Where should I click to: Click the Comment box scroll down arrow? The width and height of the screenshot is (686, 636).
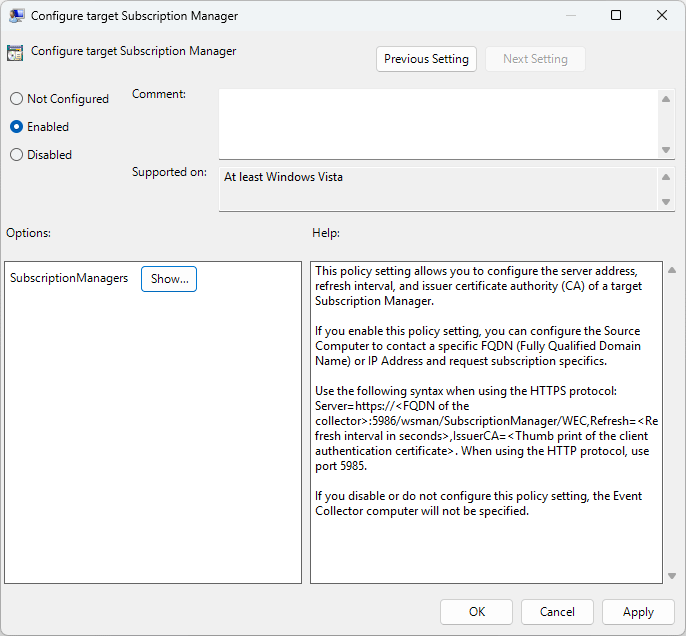click(x=666, y=150)
